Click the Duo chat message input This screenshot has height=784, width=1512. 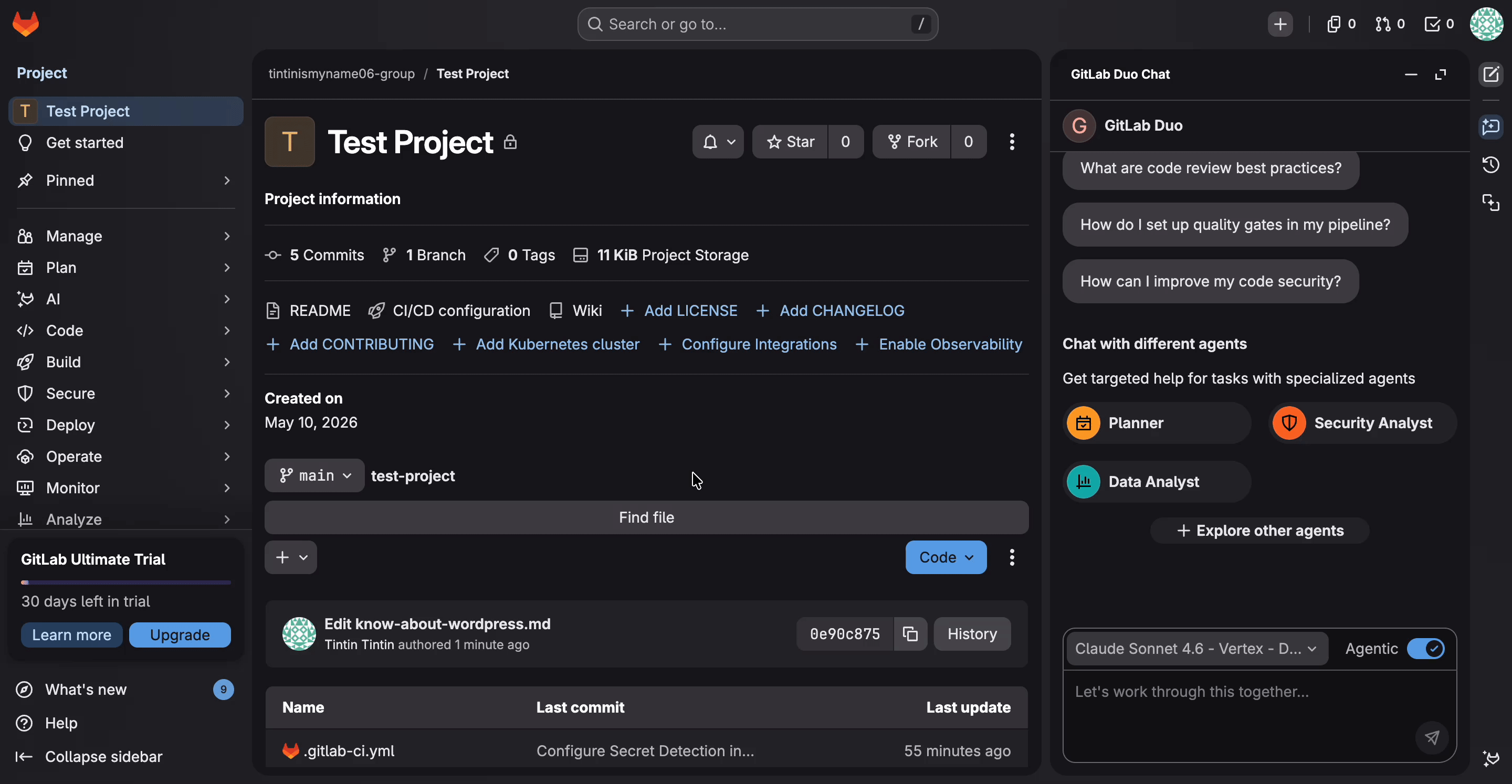1259,716
